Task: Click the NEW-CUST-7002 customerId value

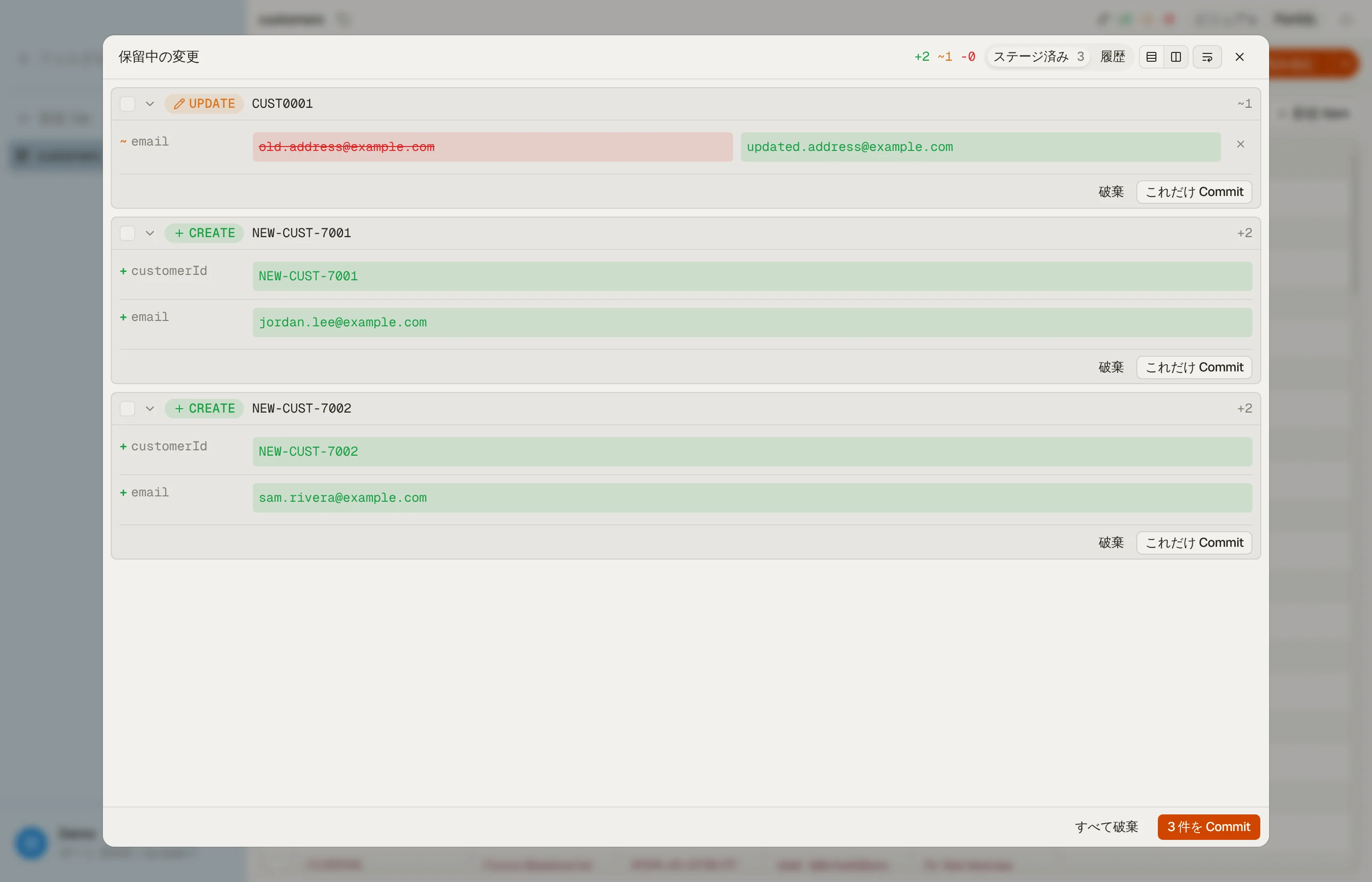Action: [x=752, y=451]
